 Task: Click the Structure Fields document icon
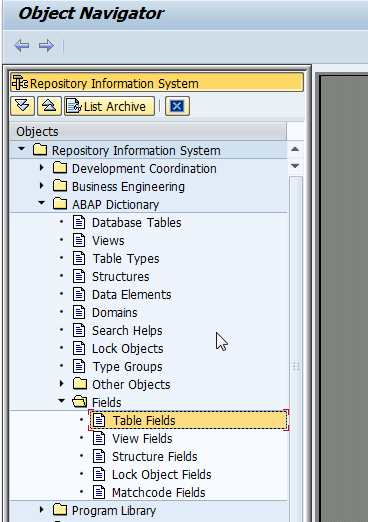click(x=99, y=456)
